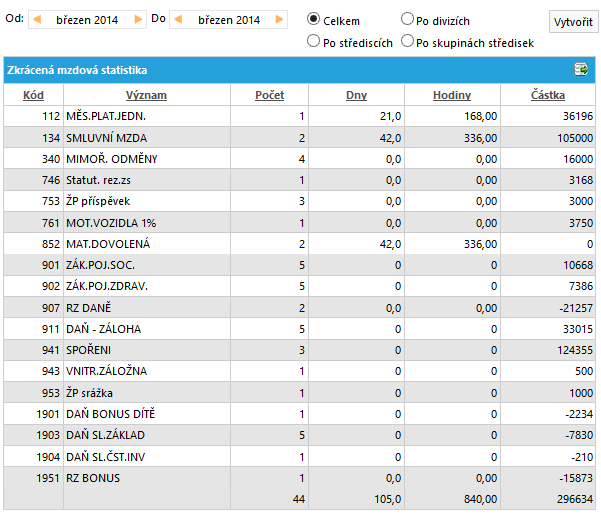The image size is (601, 515).
Task: Click the Do field showing březen 2014
Action: coord(229,20)
